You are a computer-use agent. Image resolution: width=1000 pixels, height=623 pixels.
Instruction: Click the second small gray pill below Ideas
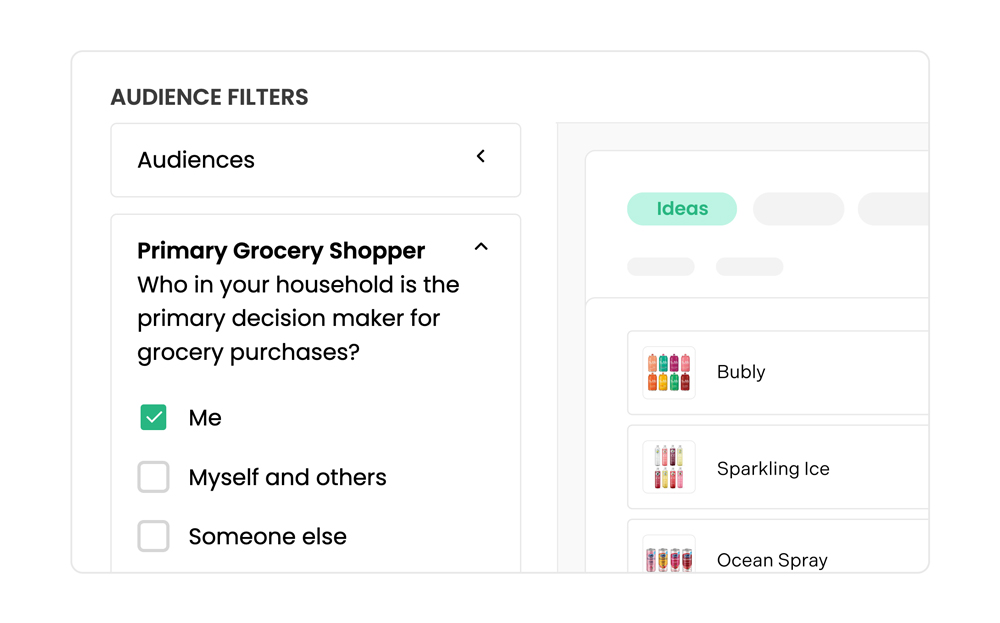coord(749,267)
